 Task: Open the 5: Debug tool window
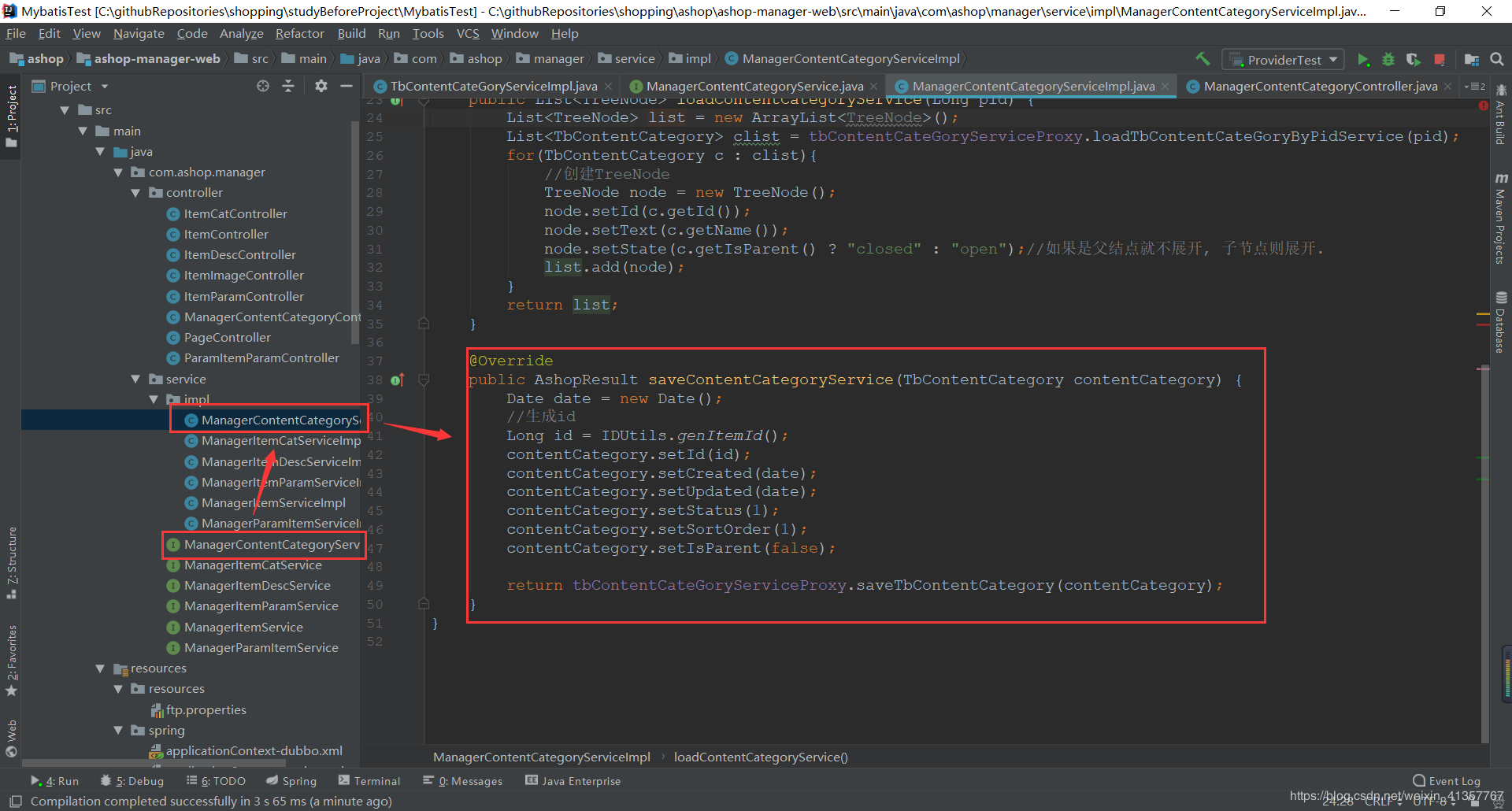coord(132,781)
